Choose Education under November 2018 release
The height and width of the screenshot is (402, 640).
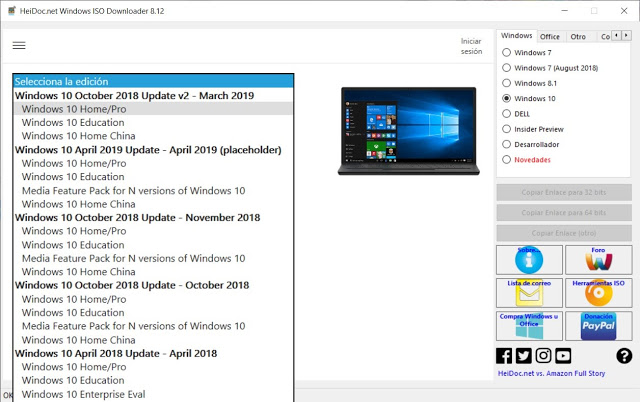coord(153,245)
